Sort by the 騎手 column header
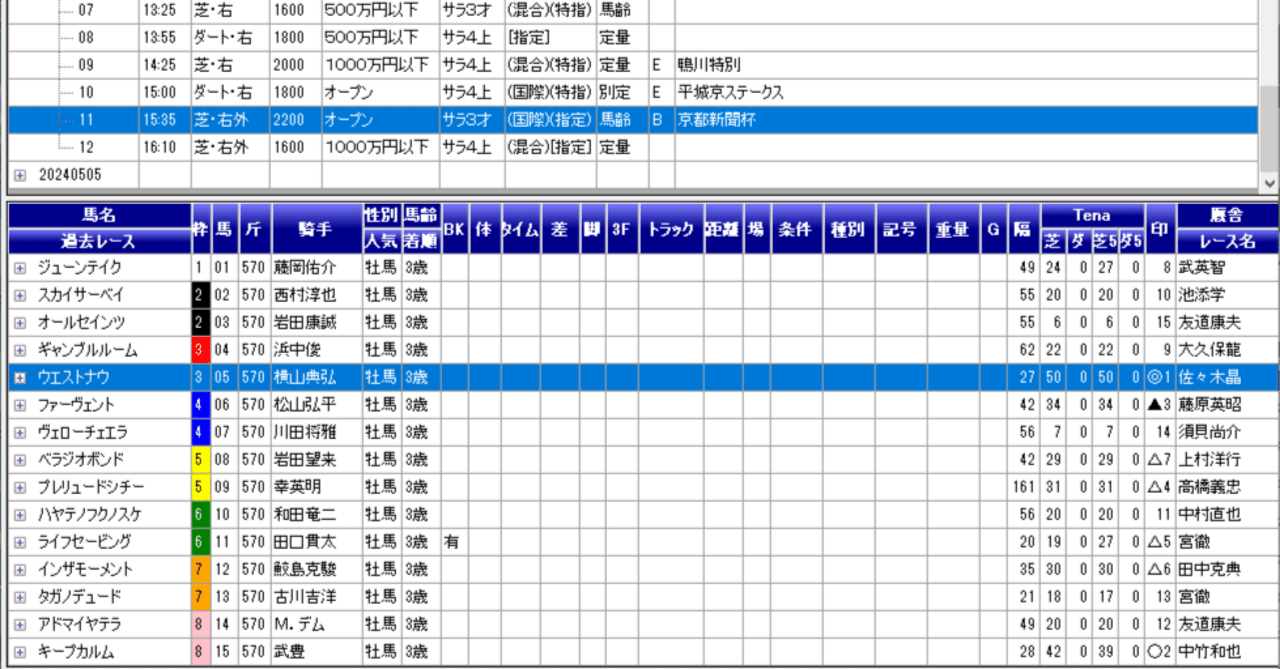Image resolution: width=1280 pixels, height=669 pixels. coord(316,229)
